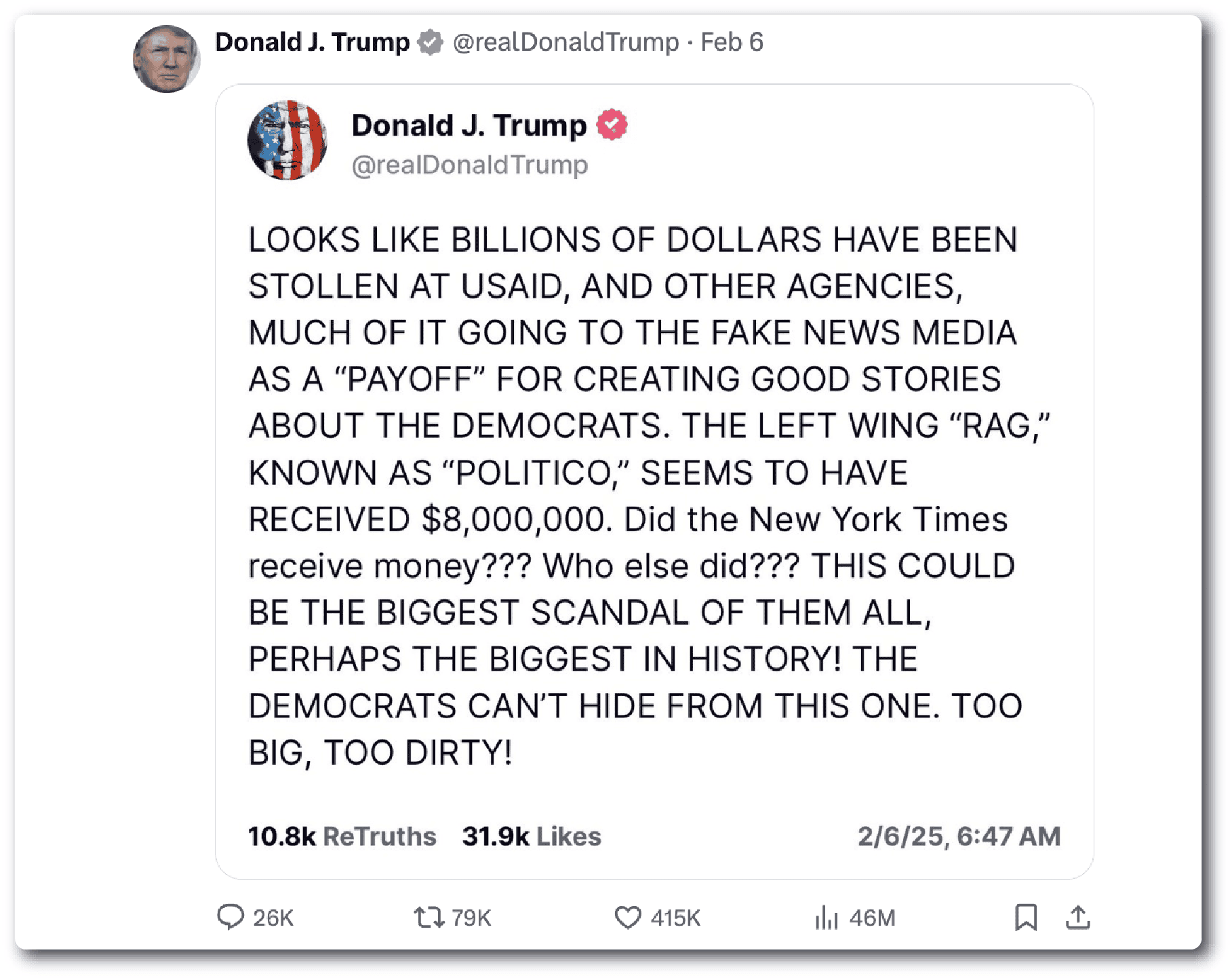Screen dimensions: 1232x980
Task: Click the reply speech bubble icon
Action: pyautogui.click(x=231, y=916)
